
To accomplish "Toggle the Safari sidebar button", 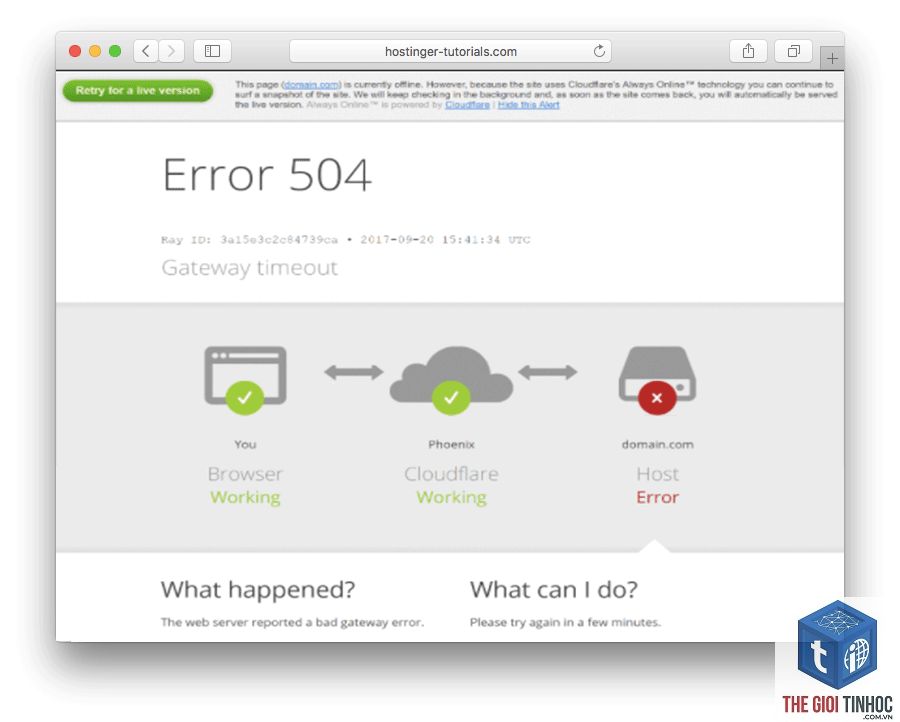I will click(x=212, y=51).
